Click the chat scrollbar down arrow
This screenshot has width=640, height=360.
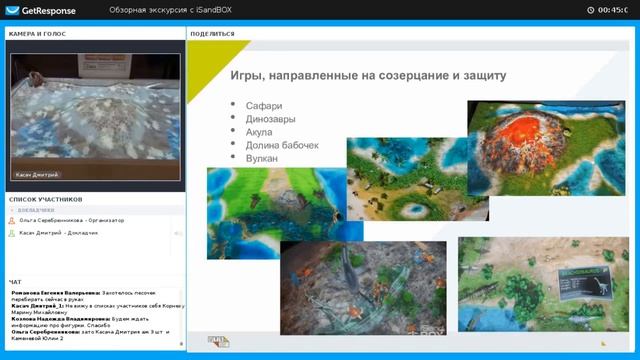pos(181,344)
